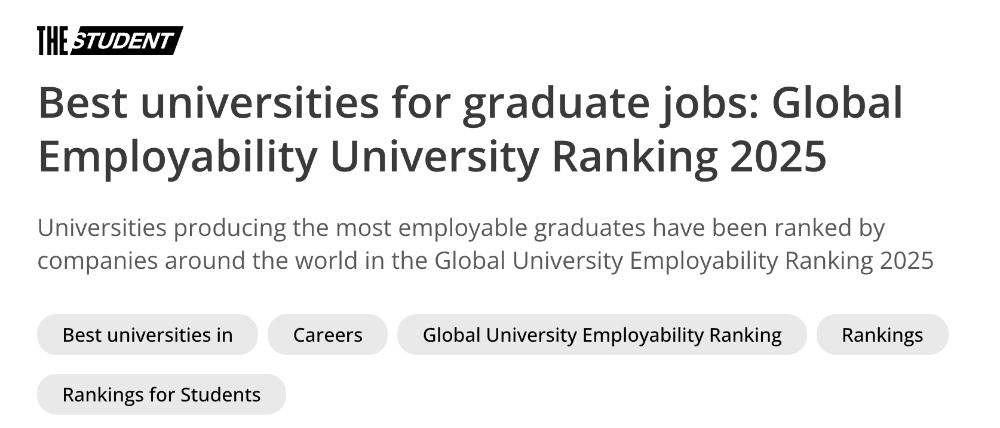1000x428 pixels.
Task: Choose the Rankings tag pill
Action: pos(882,335)
